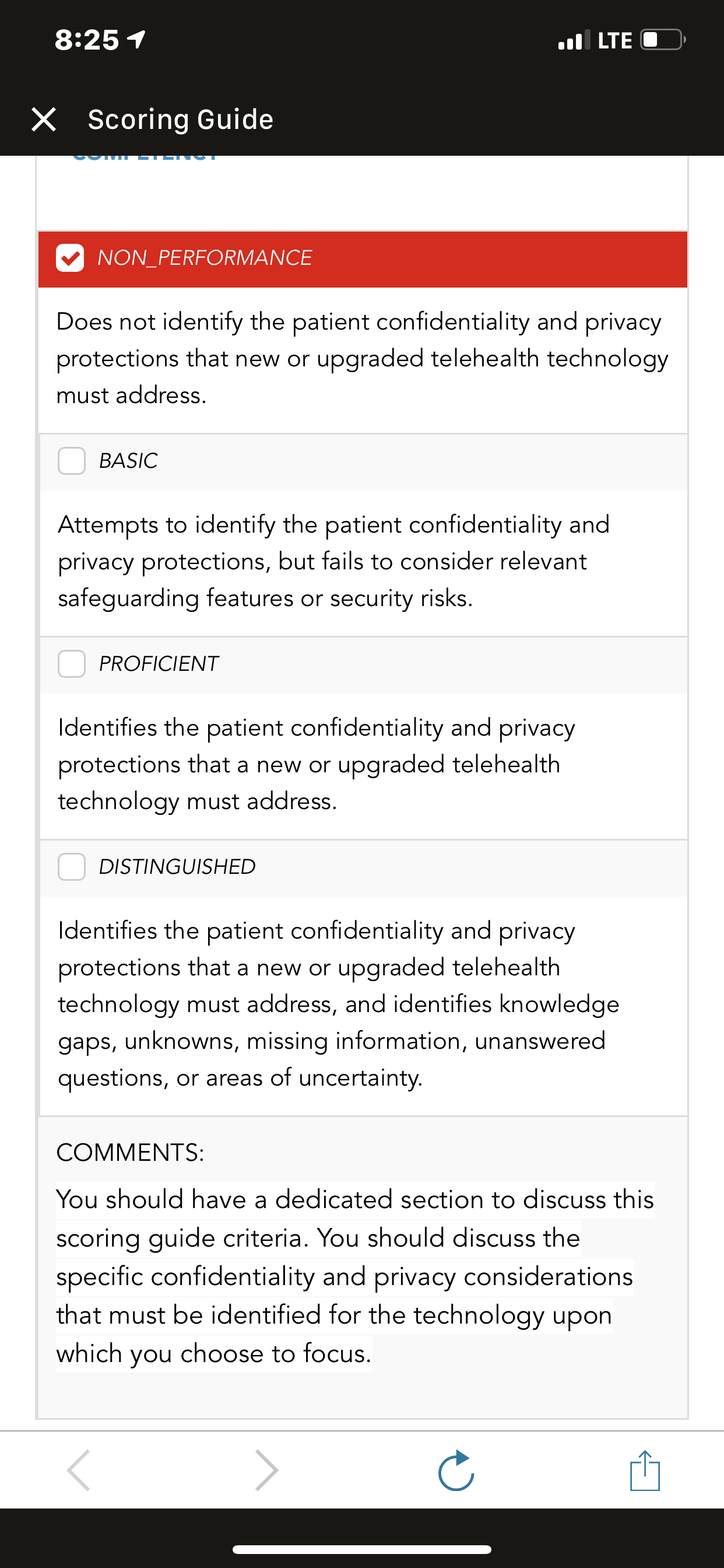
Task: Uncheck the NON_PERFORMANCE checkbox
Action: [70, 257]
